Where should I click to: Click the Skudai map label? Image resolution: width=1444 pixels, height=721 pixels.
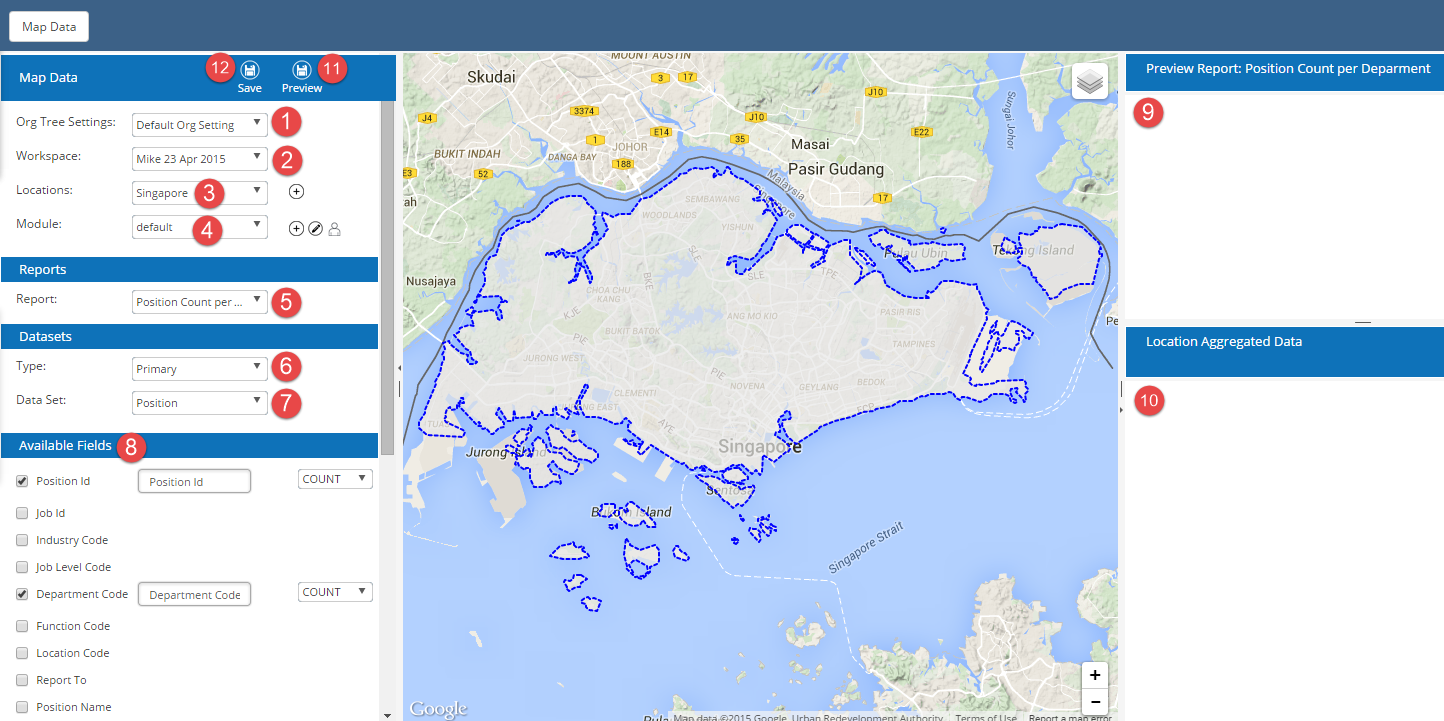pos(491,76)
